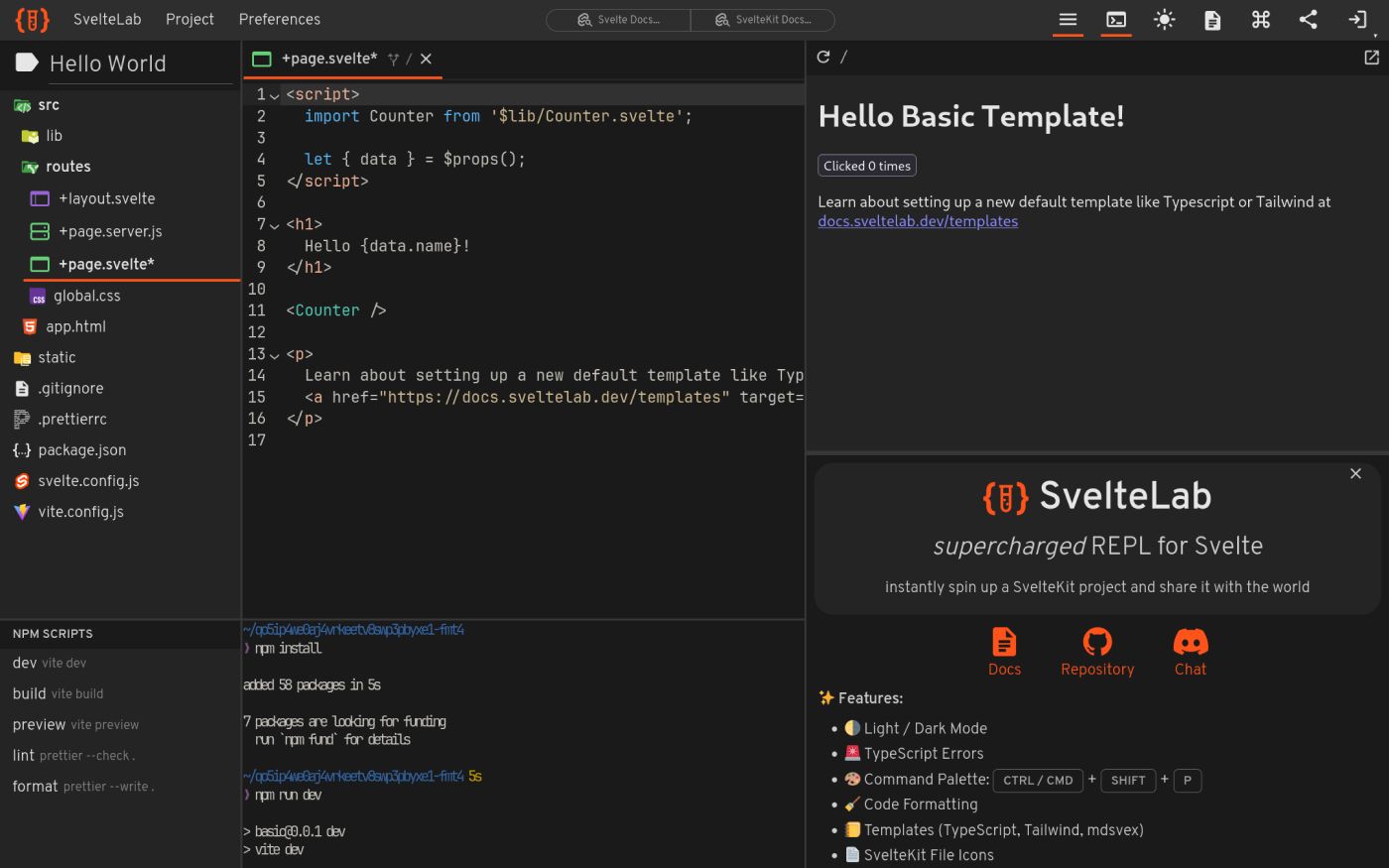Click the CTRL / CMD key badge
1389x868 pixels.
tap(1038, 781)
